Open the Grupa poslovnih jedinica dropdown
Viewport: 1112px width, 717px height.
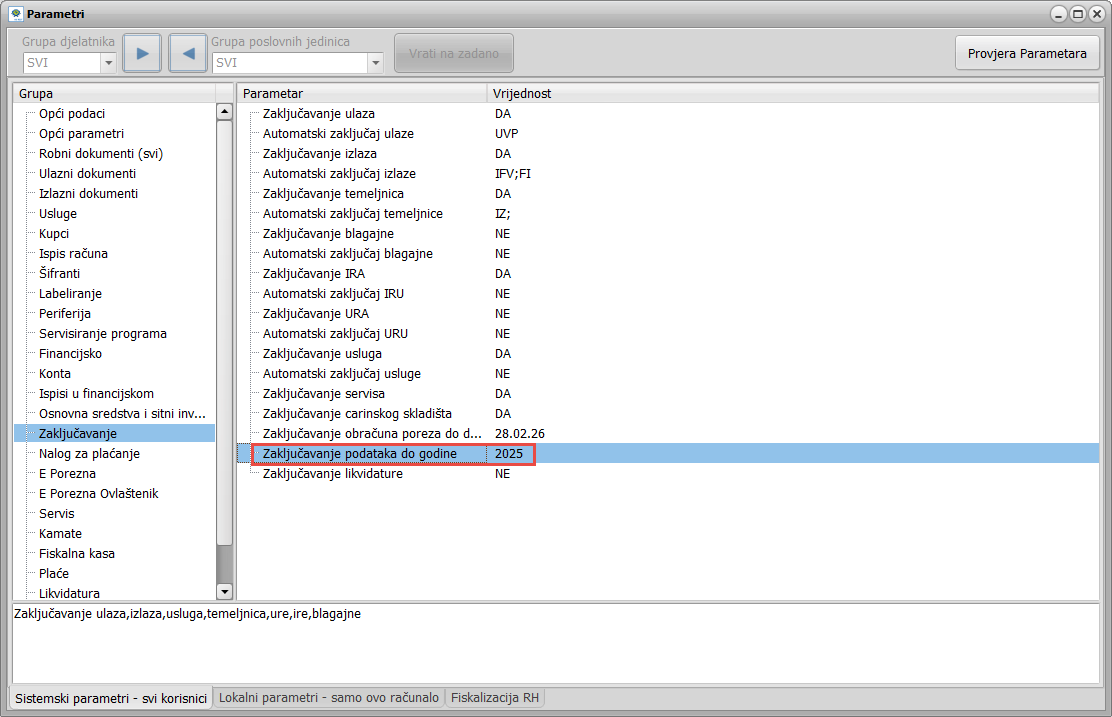tap(375, 63)
